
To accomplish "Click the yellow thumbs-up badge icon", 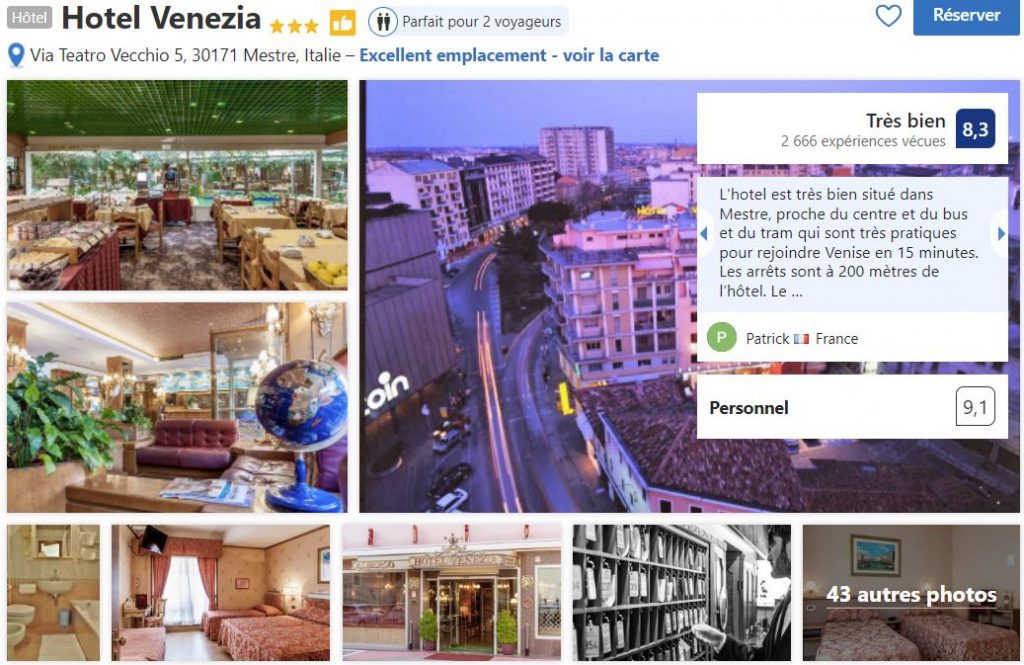I will click(x=342, y=24).
